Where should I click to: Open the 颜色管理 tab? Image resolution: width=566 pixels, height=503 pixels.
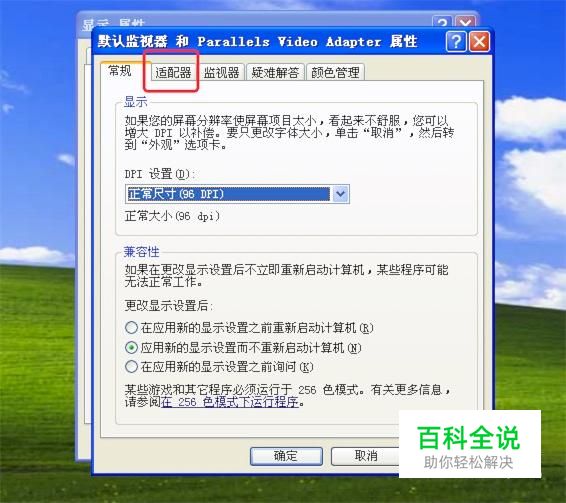[335, 73]
